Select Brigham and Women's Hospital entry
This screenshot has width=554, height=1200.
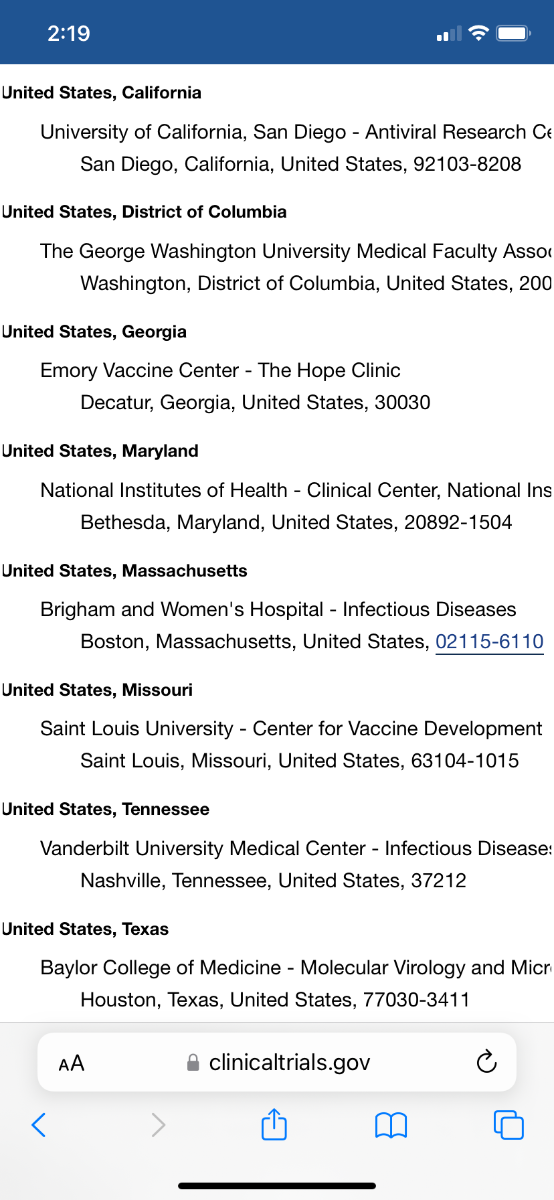point(278,610)
